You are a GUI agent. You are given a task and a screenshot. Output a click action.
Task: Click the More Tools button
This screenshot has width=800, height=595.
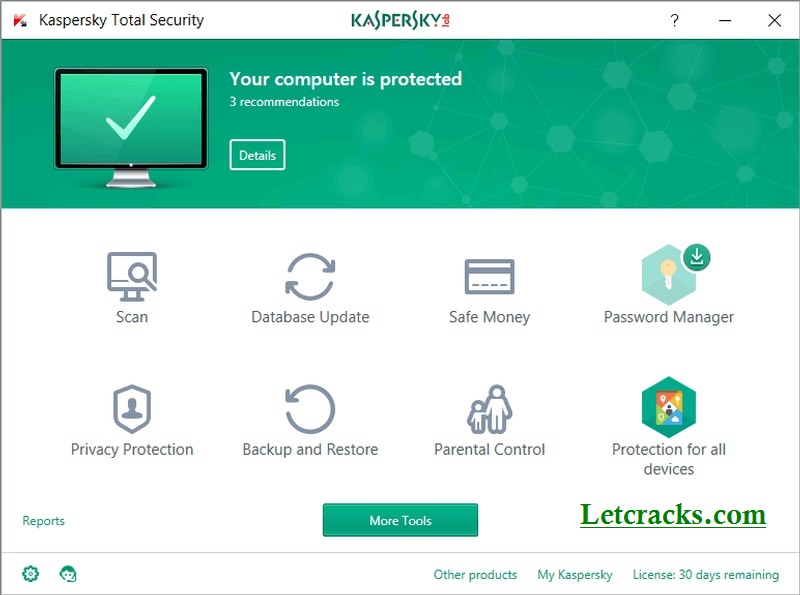(401, 520)
